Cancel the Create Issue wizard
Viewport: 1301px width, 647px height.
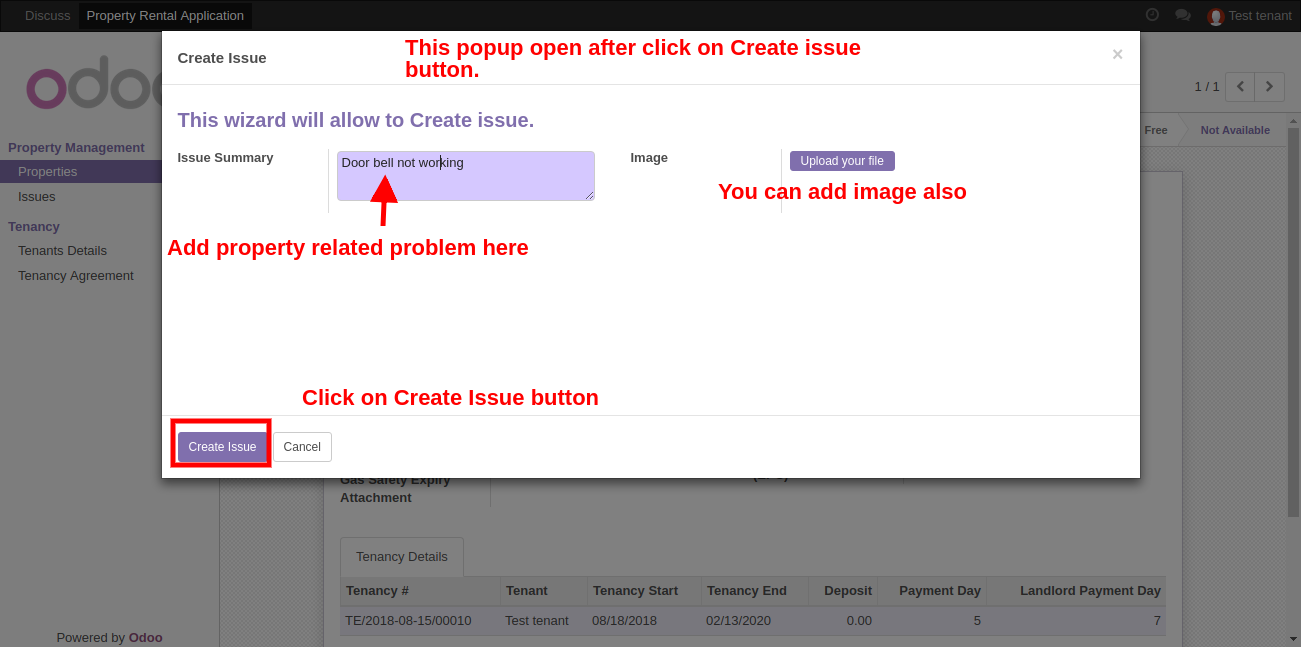(x=302, y=447)
